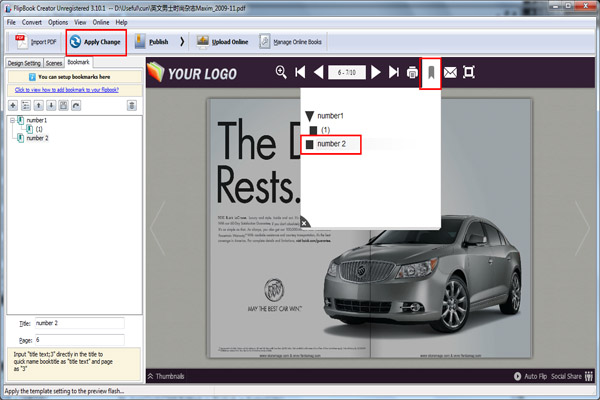Click the YOUR LOGO image
Screen dimensions: 600x400
192,73
